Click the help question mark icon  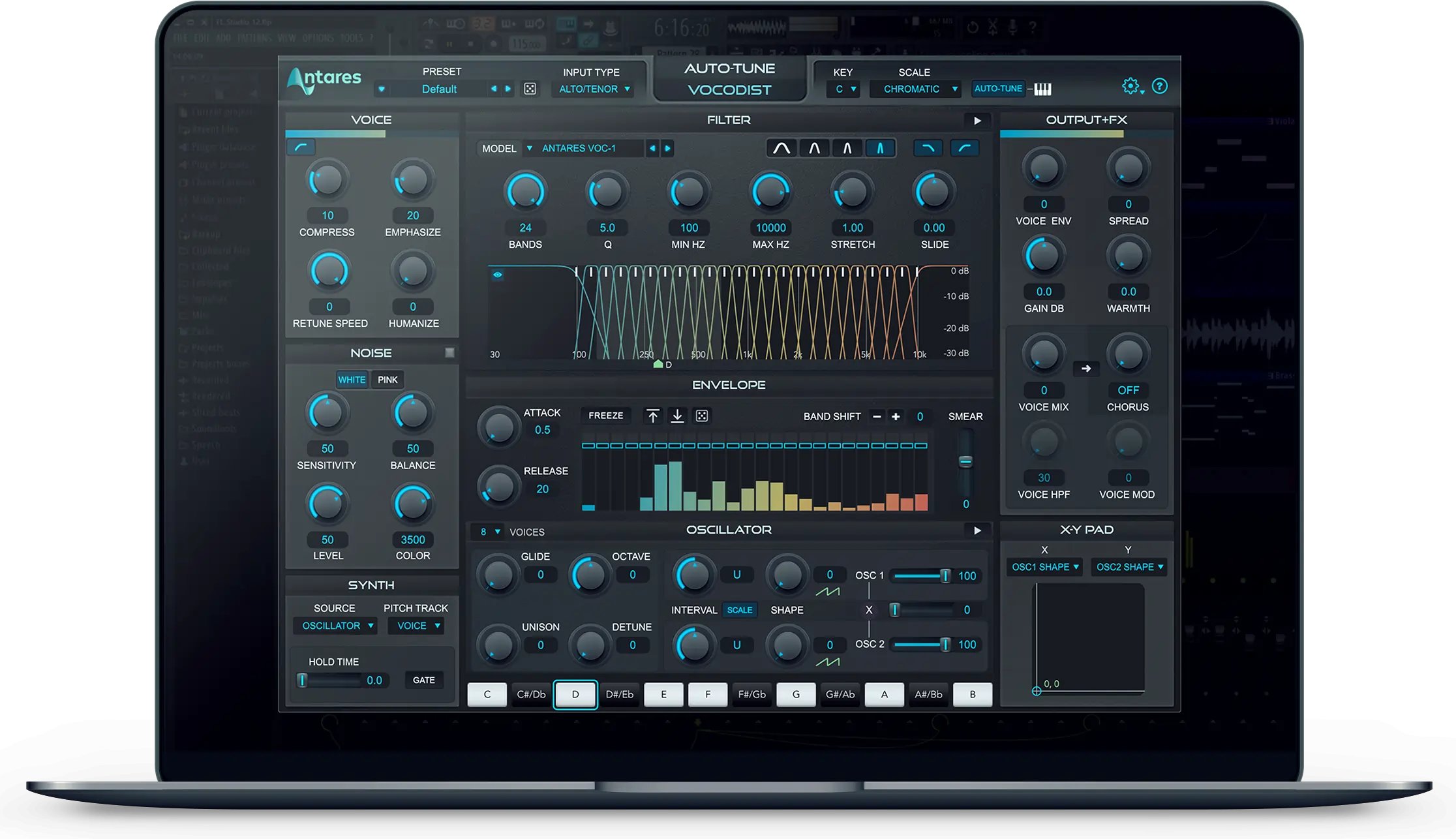coord(1160,85)
